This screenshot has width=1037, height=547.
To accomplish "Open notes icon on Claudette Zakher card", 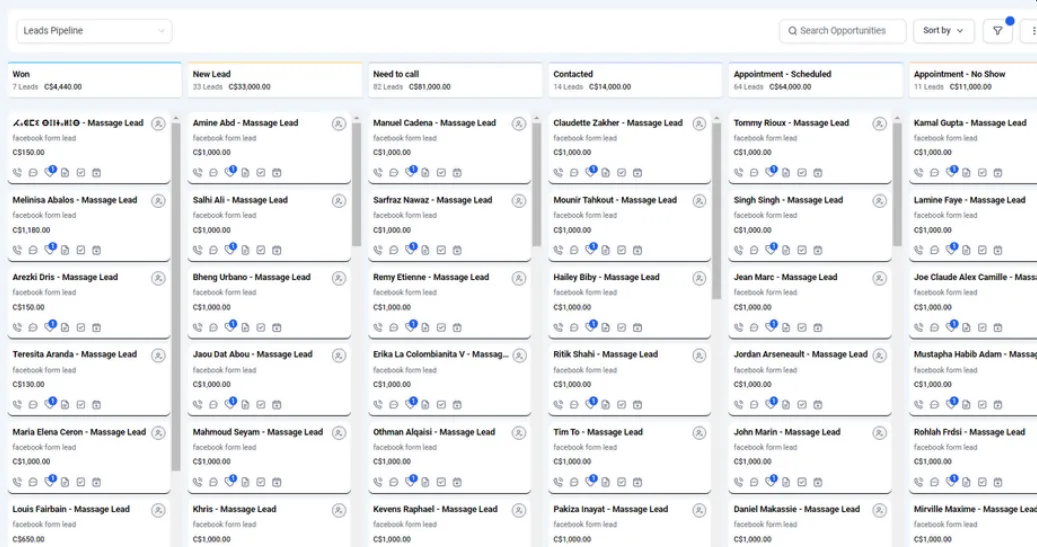I will click(605, 173).
